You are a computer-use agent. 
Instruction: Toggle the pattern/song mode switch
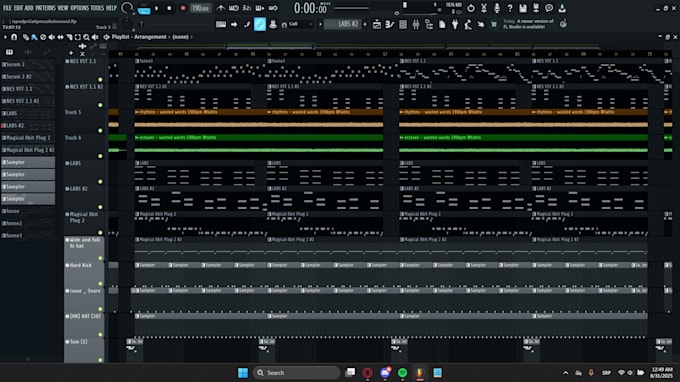click(144, 8)
